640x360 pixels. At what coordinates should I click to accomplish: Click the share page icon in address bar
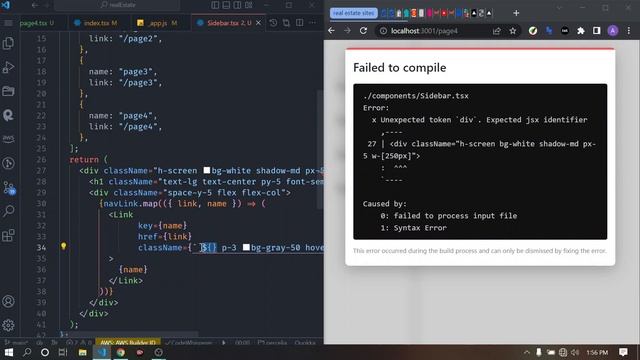(x=496, y=31)
